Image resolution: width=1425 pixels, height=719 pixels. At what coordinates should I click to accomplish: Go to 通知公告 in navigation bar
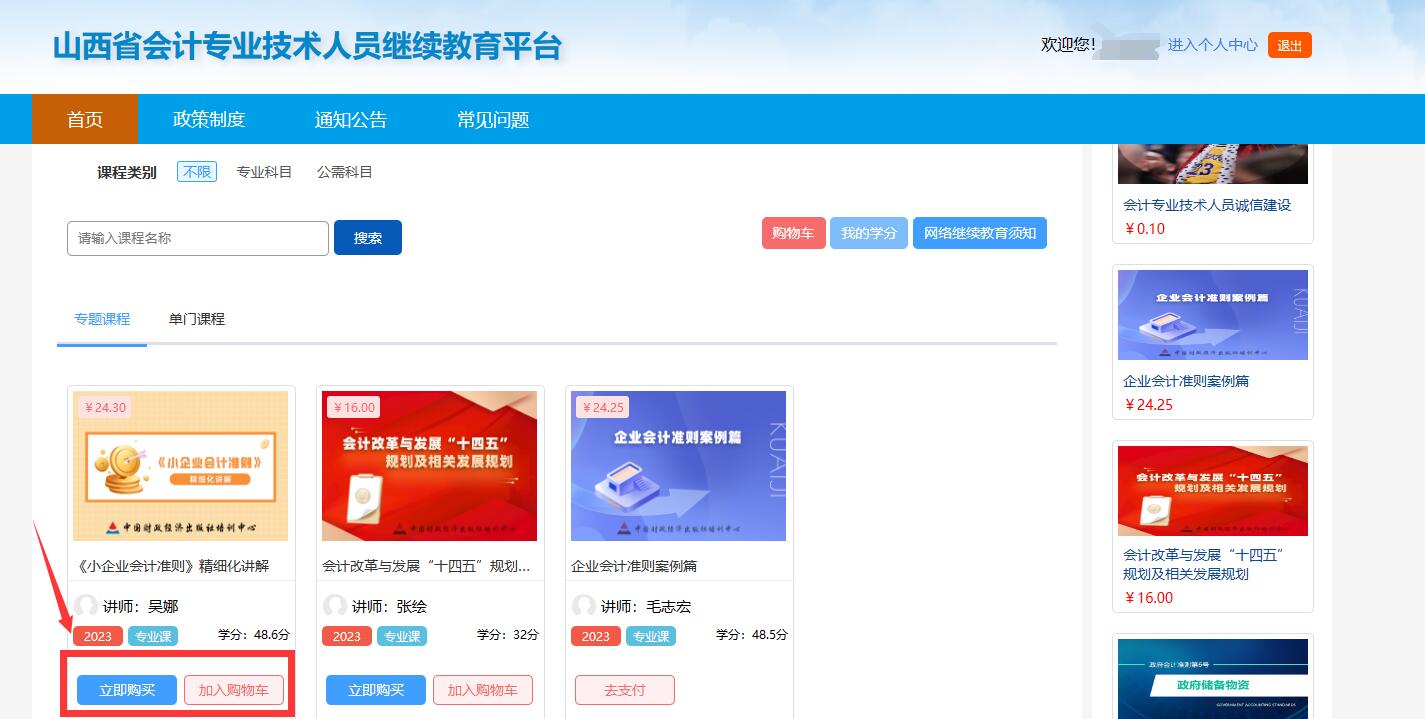[351, 120]
